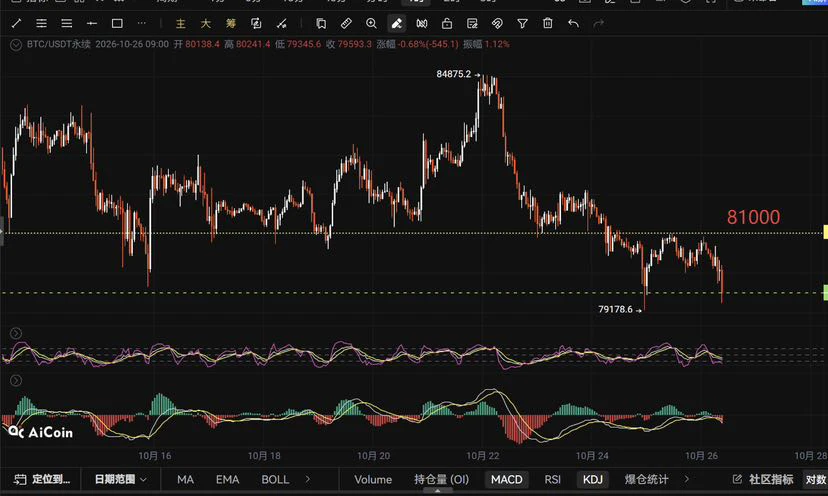Screen dimensions: 828x496
Task: Show more drawing tools via ellipsis
Action: 142,23
